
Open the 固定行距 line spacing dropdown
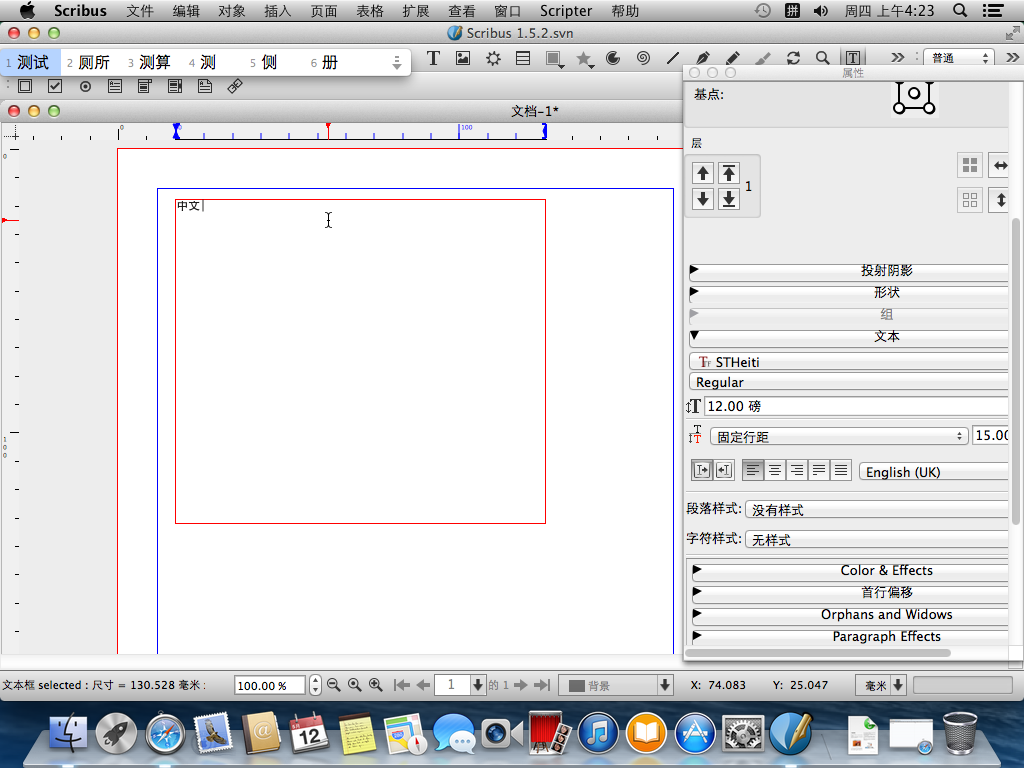pyautogui.click(x=838, y=437)
